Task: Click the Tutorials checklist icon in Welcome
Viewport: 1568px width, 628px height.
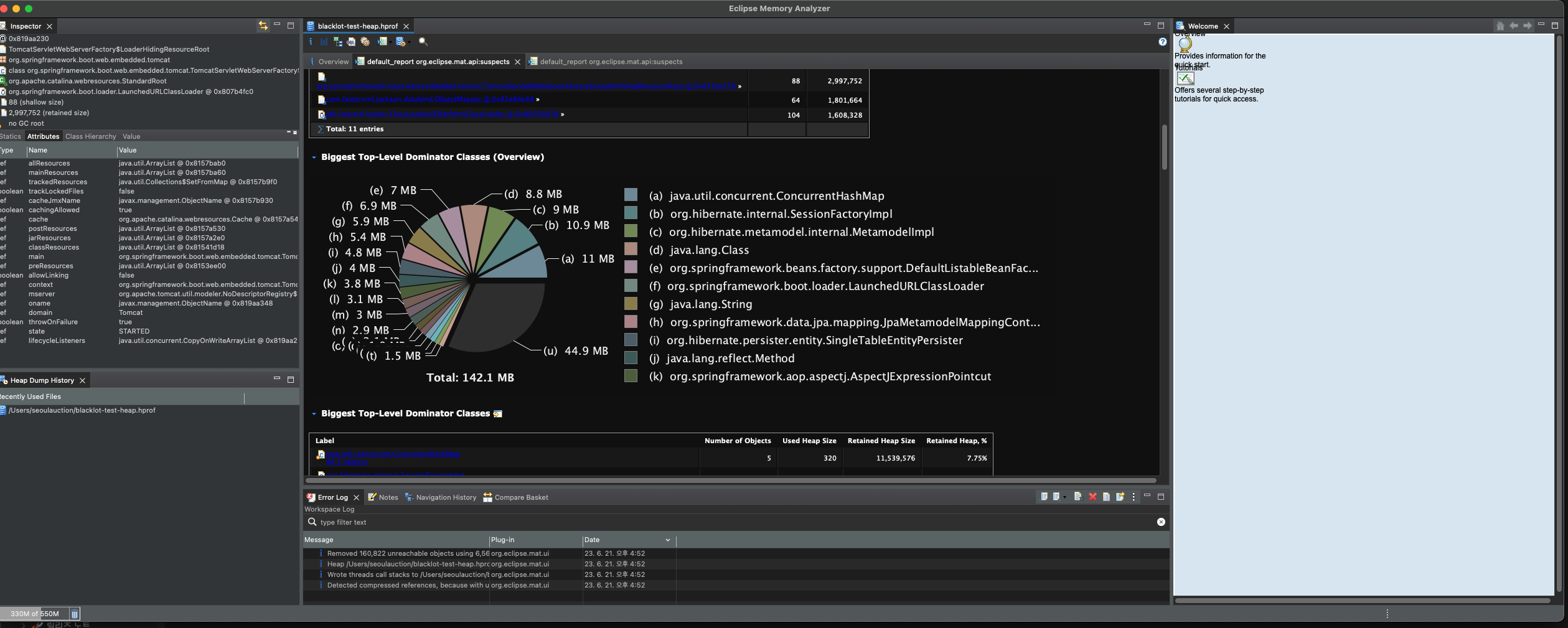Action: pyautogui.click(x=1185, y=78)
